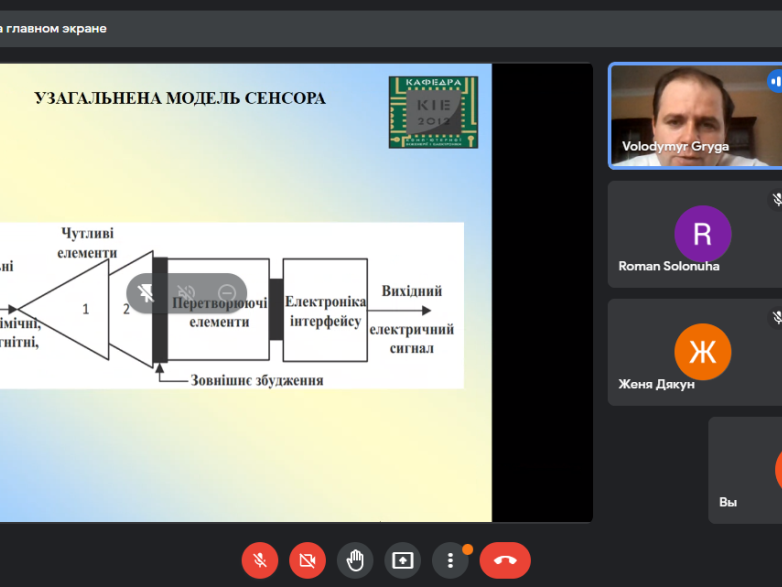The height and width of the screenshot is (587, 782).
Task: Click the speaking indicator on Volodymyr's tile
Action: (x=775, y=81)
